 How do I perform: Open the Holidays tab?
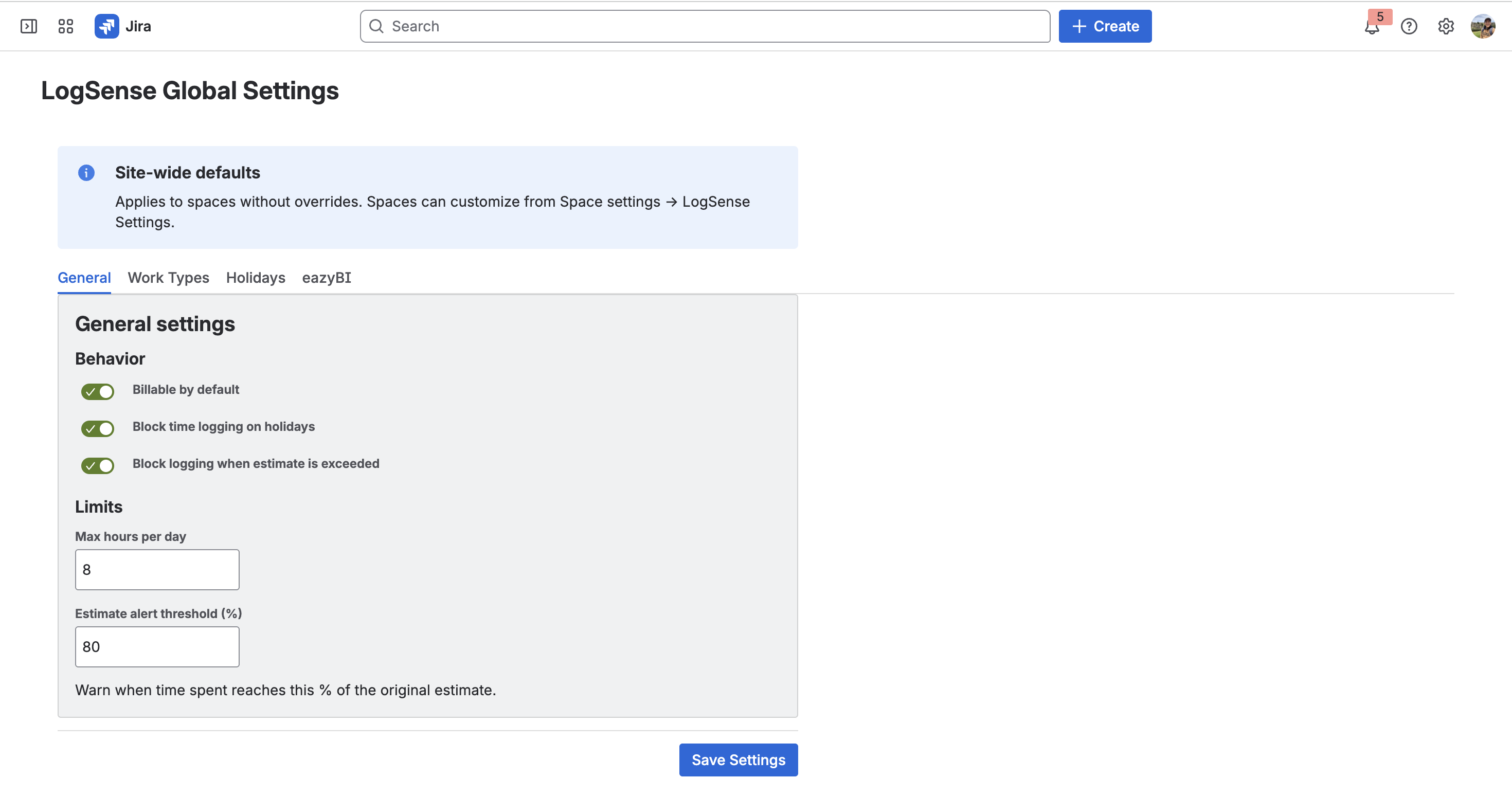point(255,278)
